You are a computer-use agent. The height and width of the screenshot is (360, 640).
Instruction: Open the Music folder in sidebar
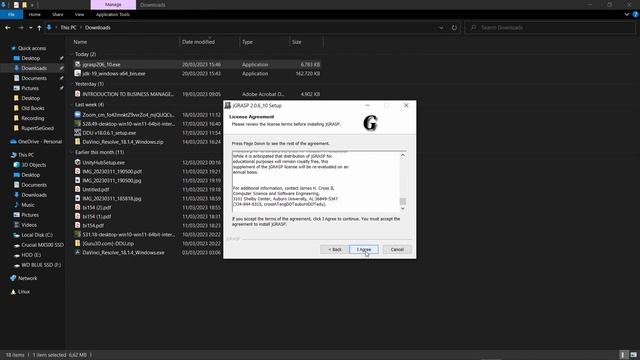pos(28,205)
